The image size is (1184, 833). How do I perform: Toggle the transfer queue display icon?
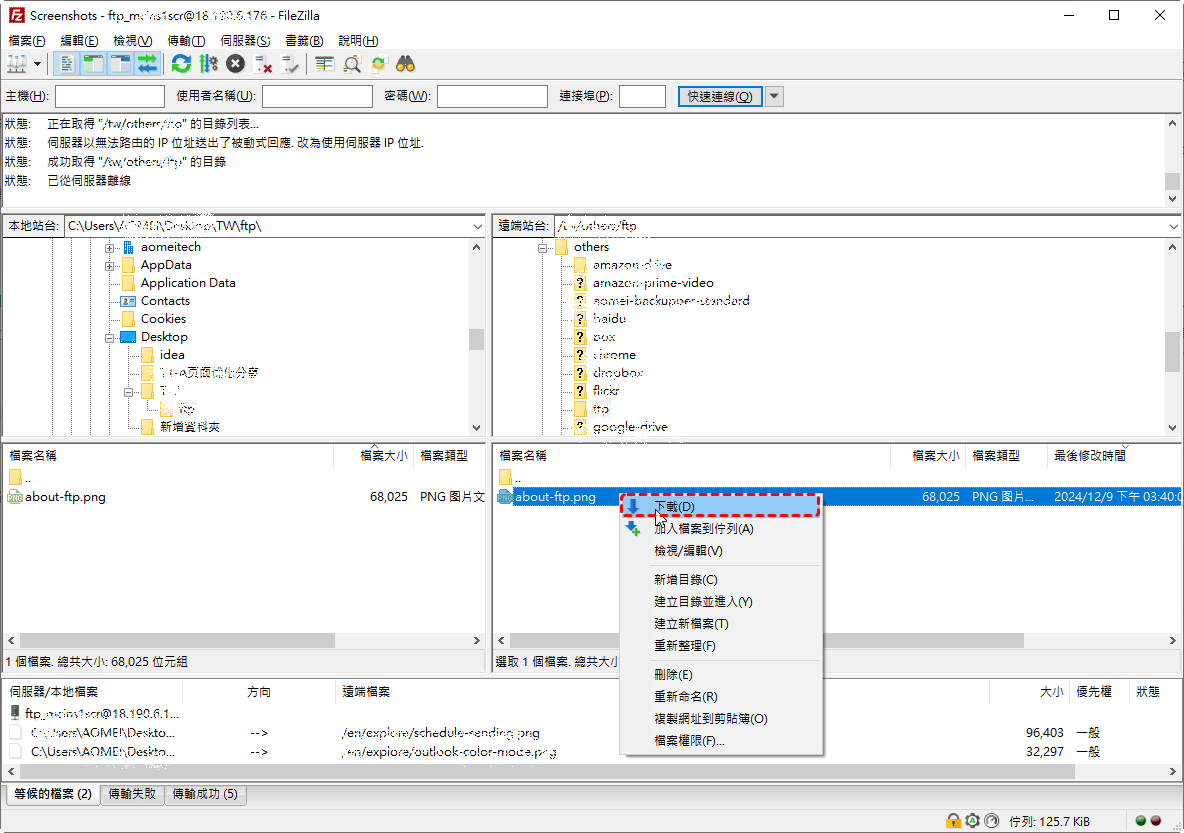point(147,64)
